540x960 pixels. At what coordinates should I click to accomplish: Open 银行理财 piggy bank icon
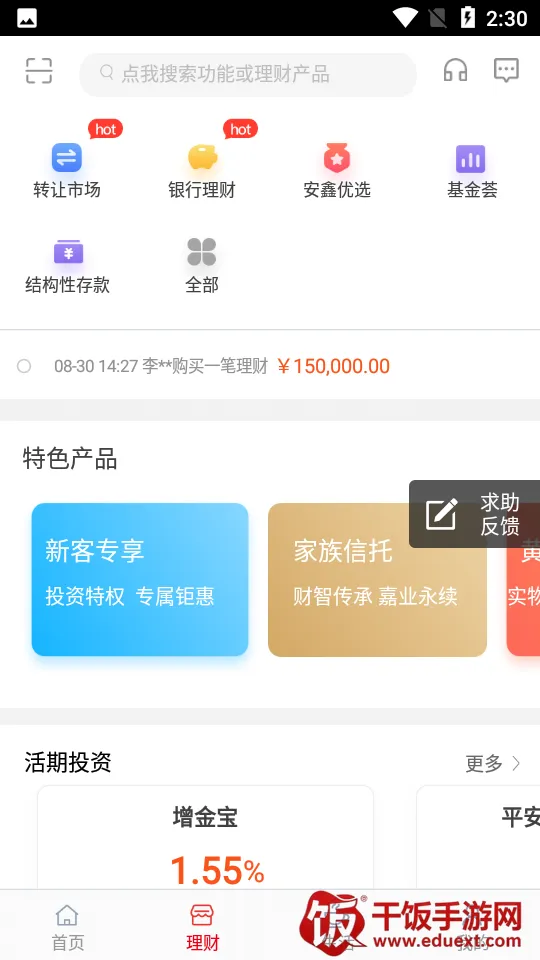pyautogui.click(x=202, y=157)
